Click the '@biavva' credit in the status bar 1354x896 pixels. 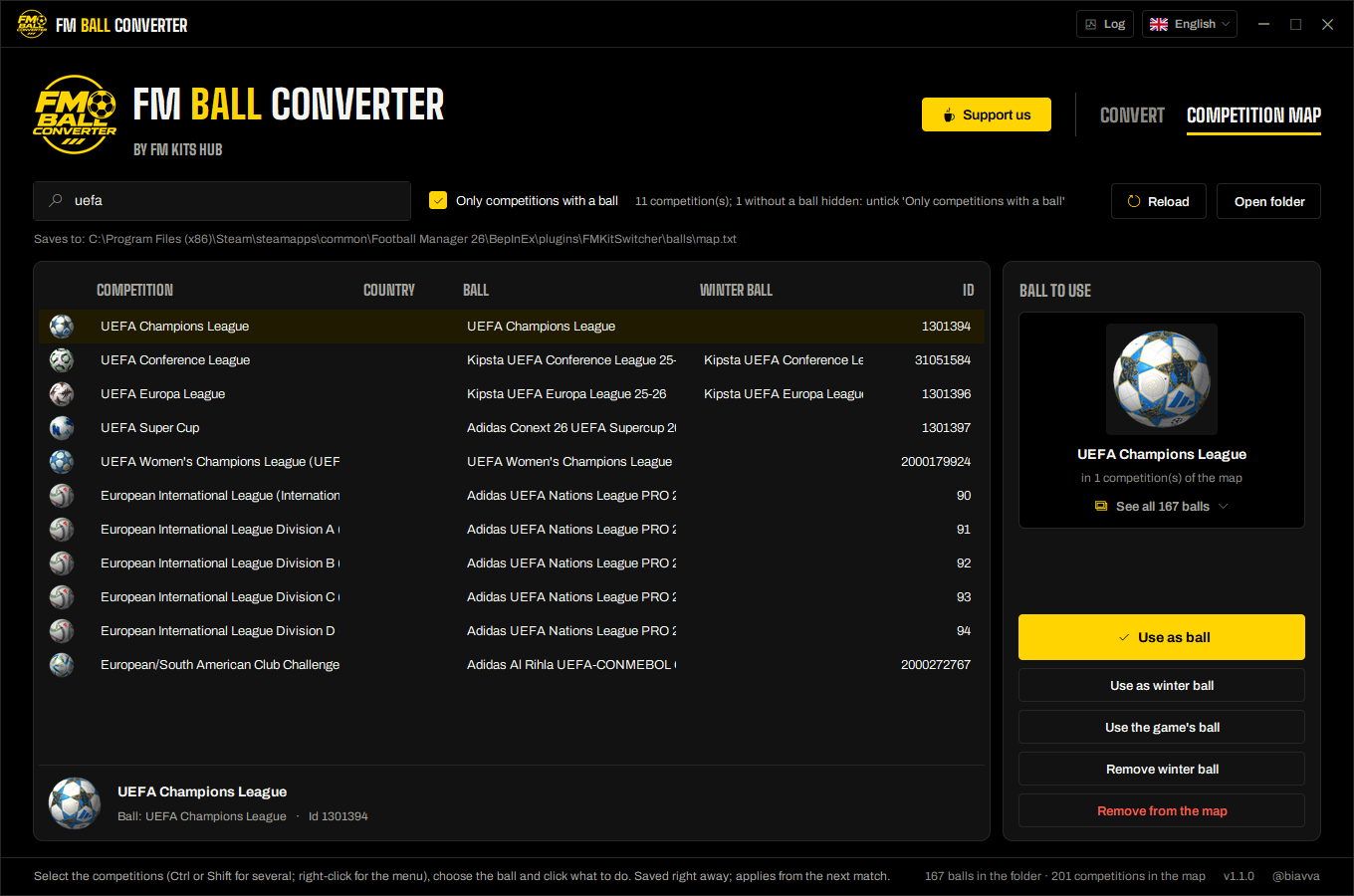[1295, 876]
